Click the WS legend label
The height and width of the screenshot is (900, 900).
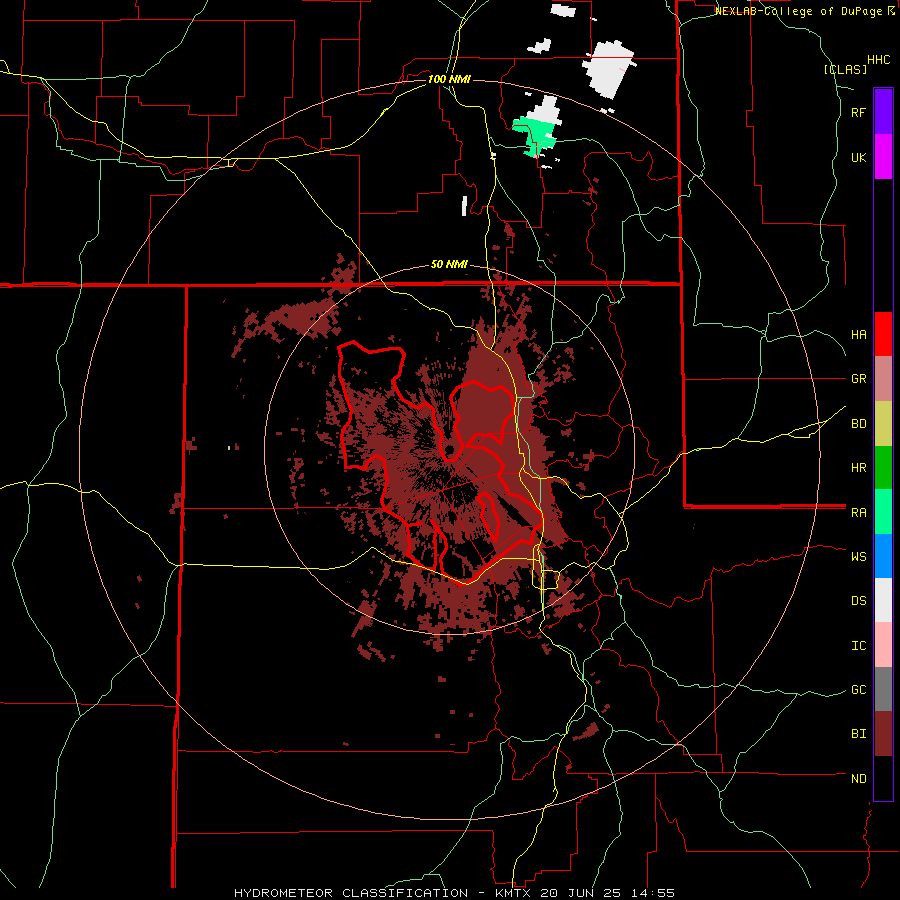coord(858,556)
